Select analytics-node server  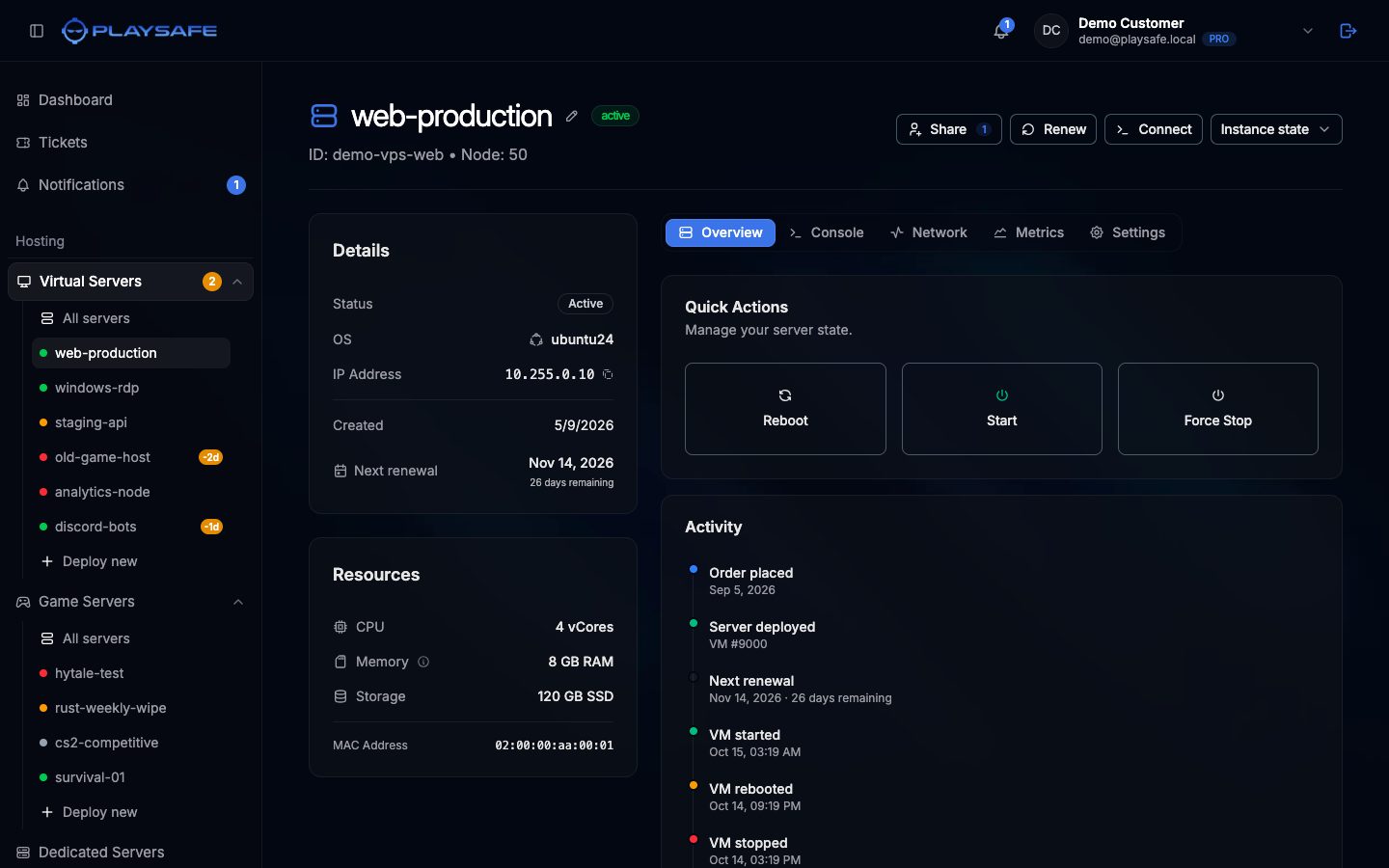click(131, 492)
